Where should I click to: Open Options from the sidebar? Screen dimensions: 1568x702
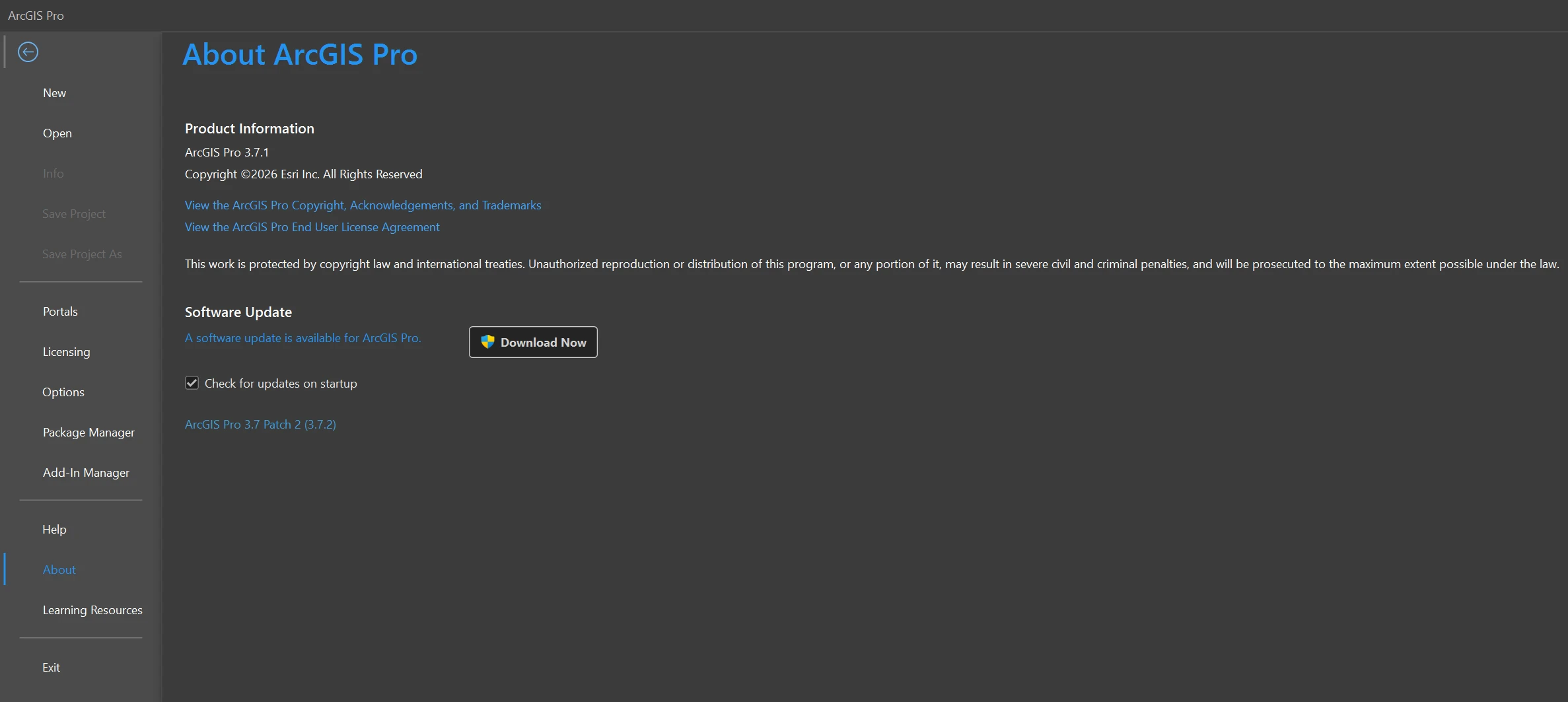[63, 392]
